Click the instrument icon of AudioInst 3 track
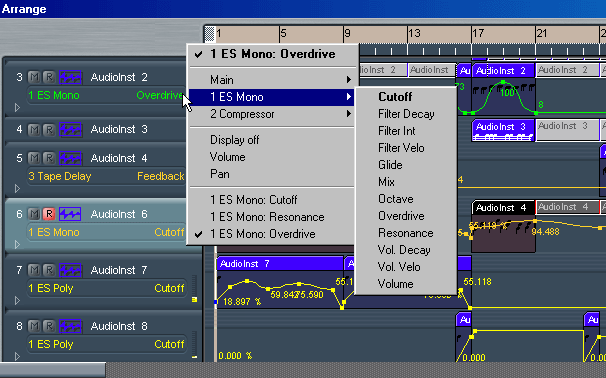606x378 pixels. pyautogui.click(x=70, y=129)
